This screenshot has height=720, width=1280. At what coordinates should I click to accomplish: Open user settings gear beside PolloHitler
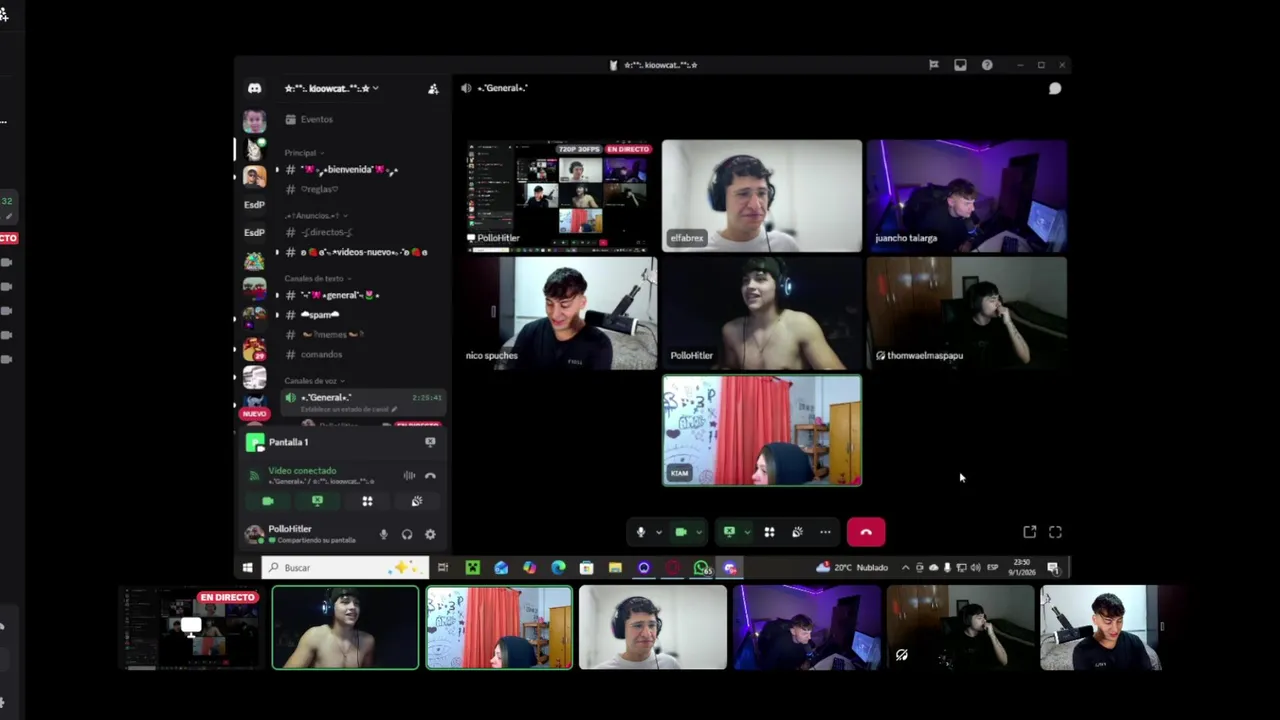pyautogui.click(x=430, y=534)
